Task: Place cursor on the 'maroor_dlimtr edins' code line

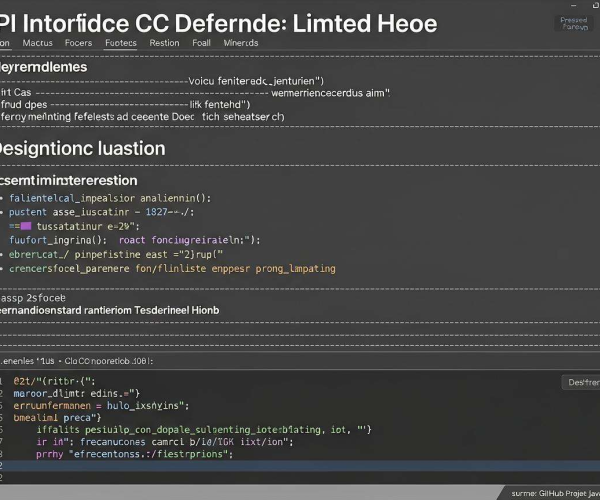Action: 77,393
